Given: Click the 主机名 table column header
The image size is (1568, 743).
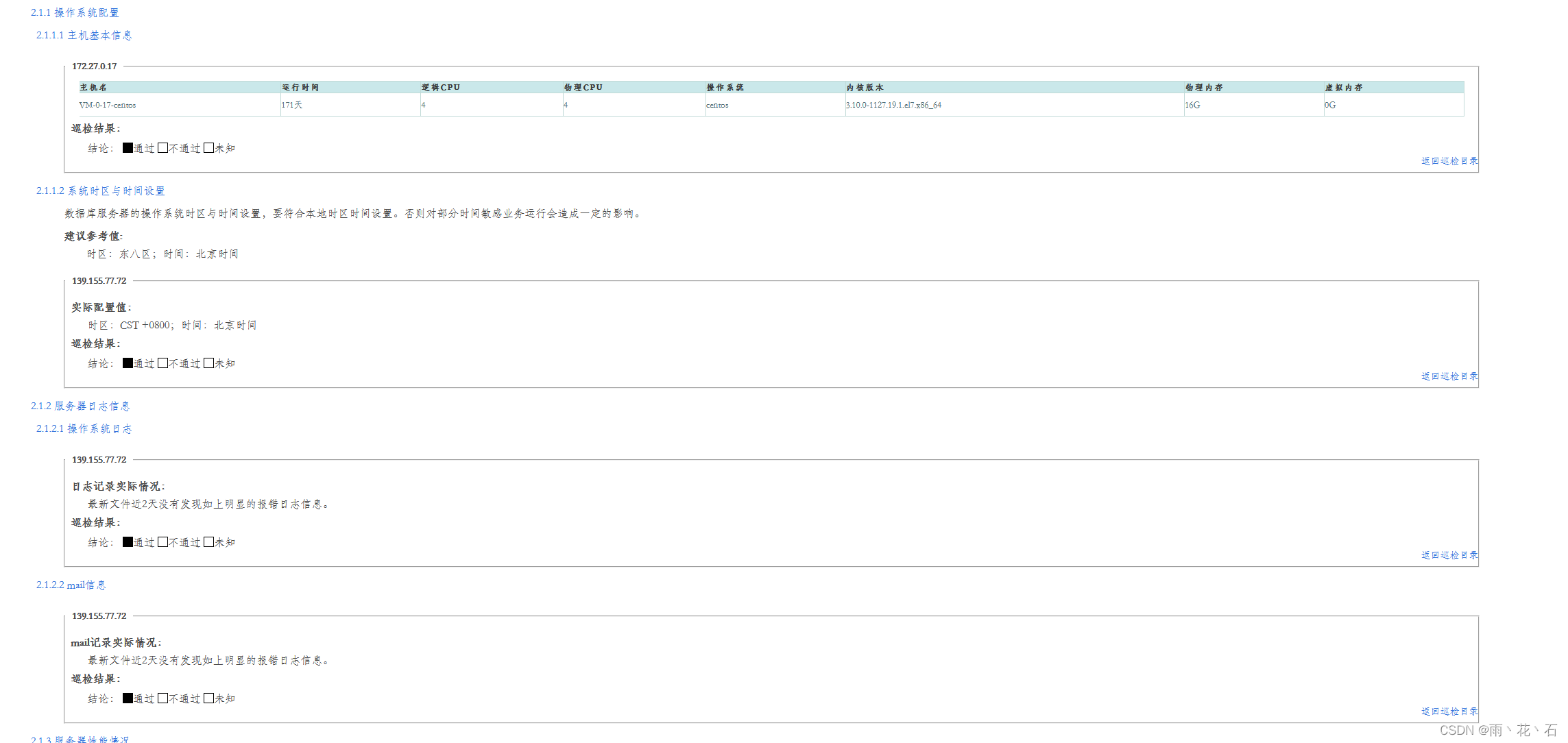Looking at the screenshot, I should pos(93,87).
